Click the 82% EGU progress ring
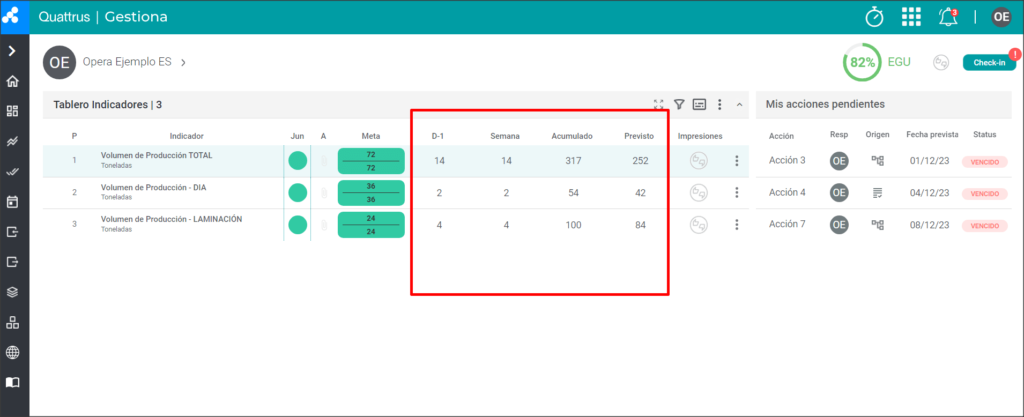This screenshot has width=1024, height=417. pos(861,63)
